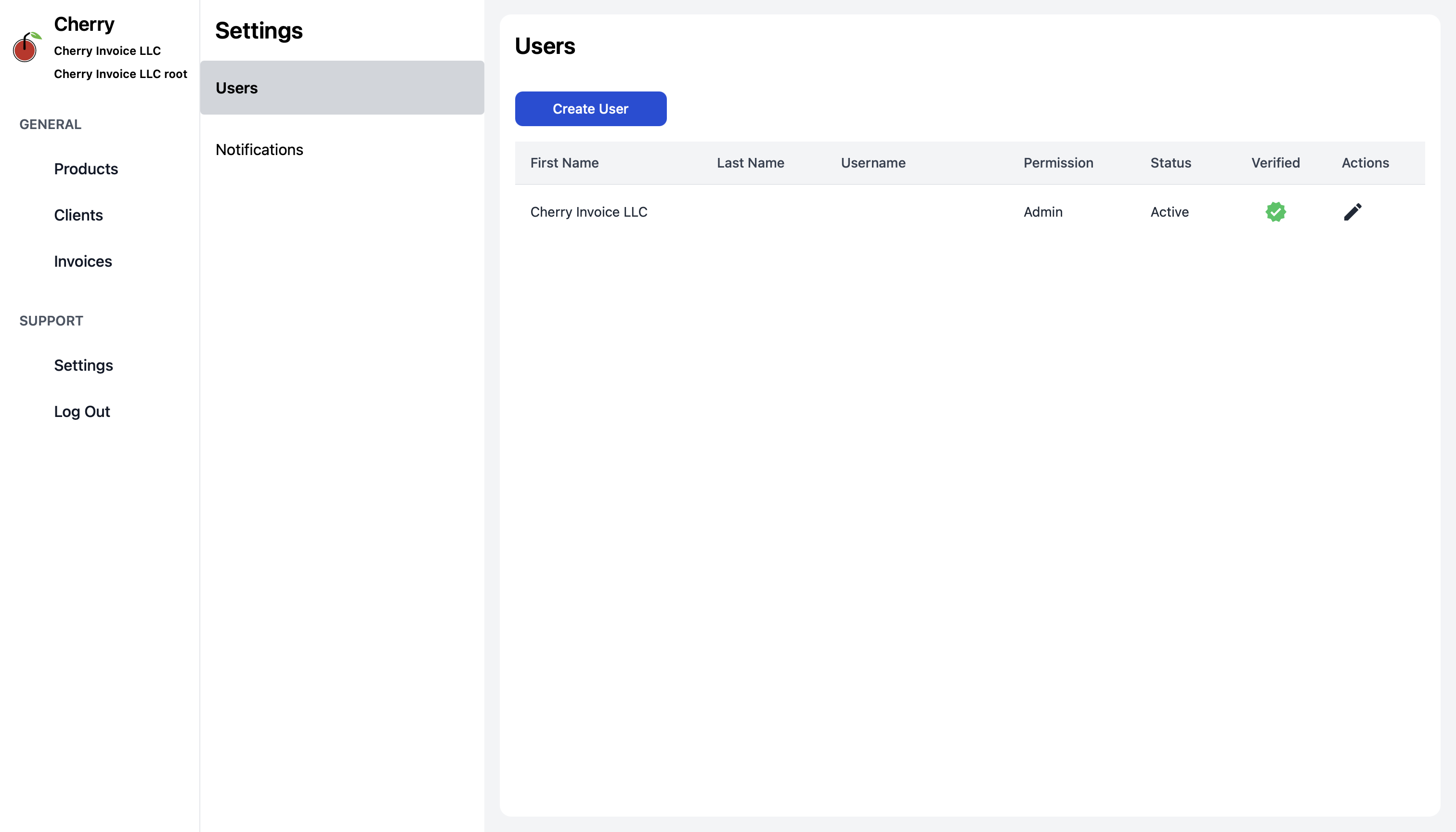The image size is (1456, 832).
Task: Click the Cherry Invoice LLC root label
Action: coord(120,74)
